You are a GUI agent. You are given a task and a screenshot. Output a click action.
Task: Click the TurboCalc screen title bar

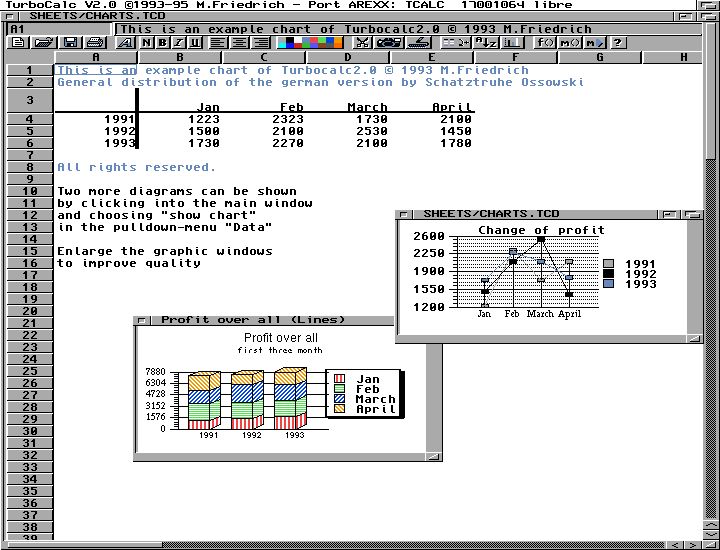tap(349, 5)
